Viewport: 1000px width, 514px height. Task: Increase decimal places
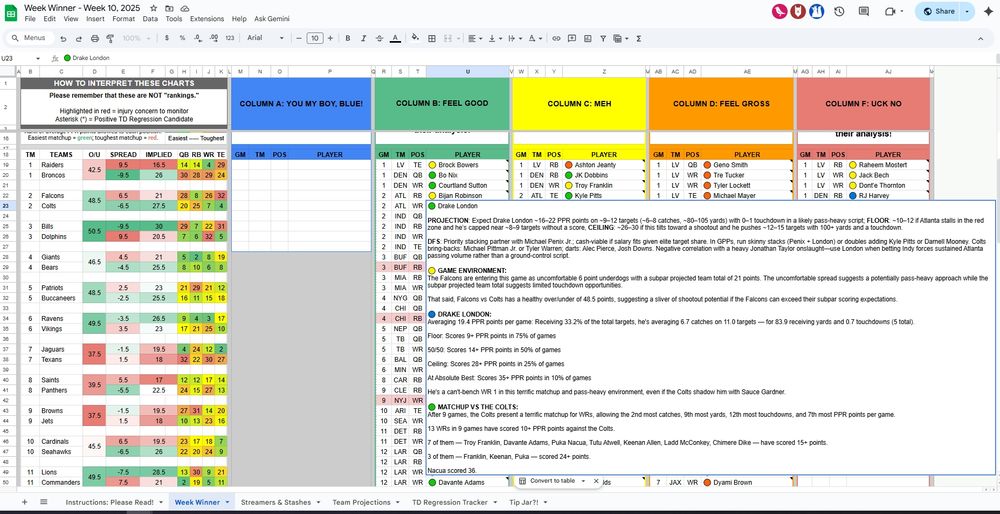coord(214,38)
